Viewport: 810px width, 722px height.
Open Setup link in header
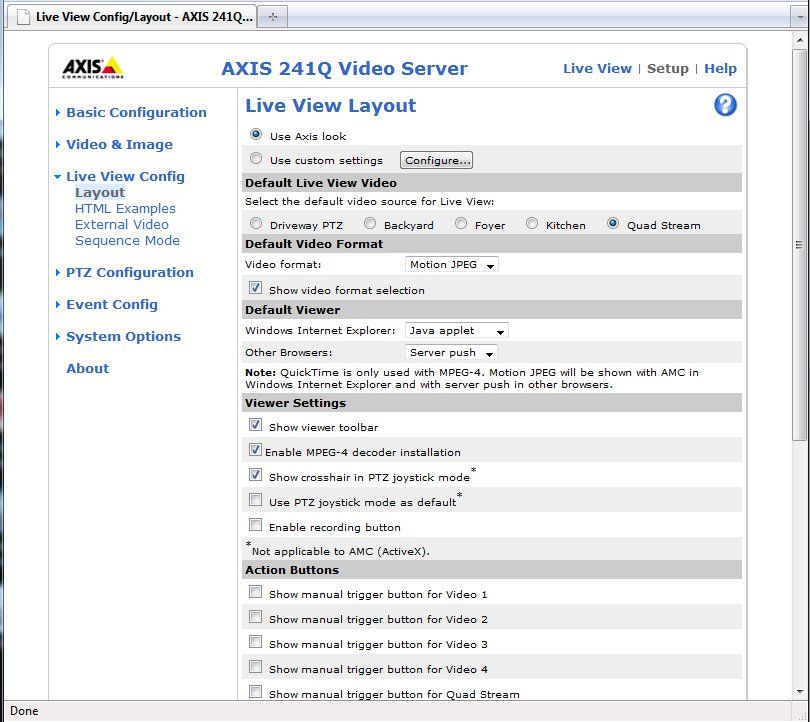click(667, 69)
